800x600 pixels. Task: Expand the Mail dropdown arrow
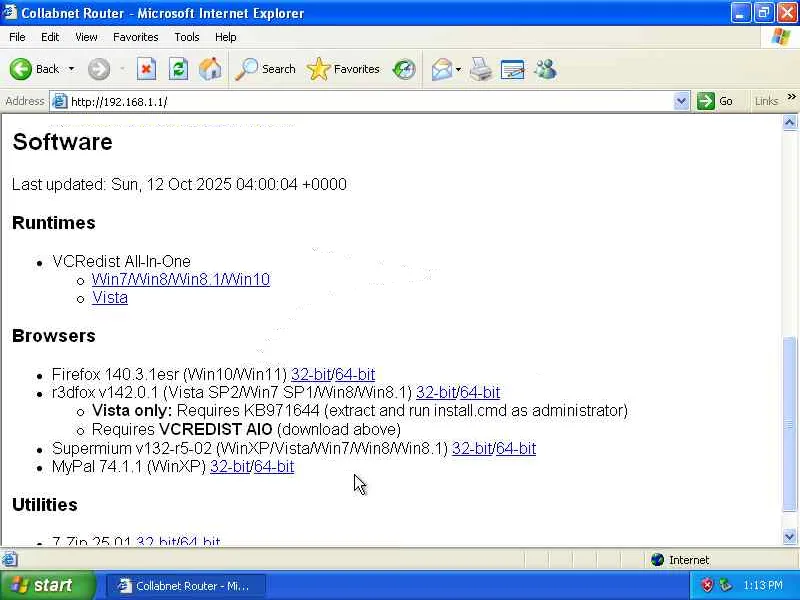pos(458,69)
